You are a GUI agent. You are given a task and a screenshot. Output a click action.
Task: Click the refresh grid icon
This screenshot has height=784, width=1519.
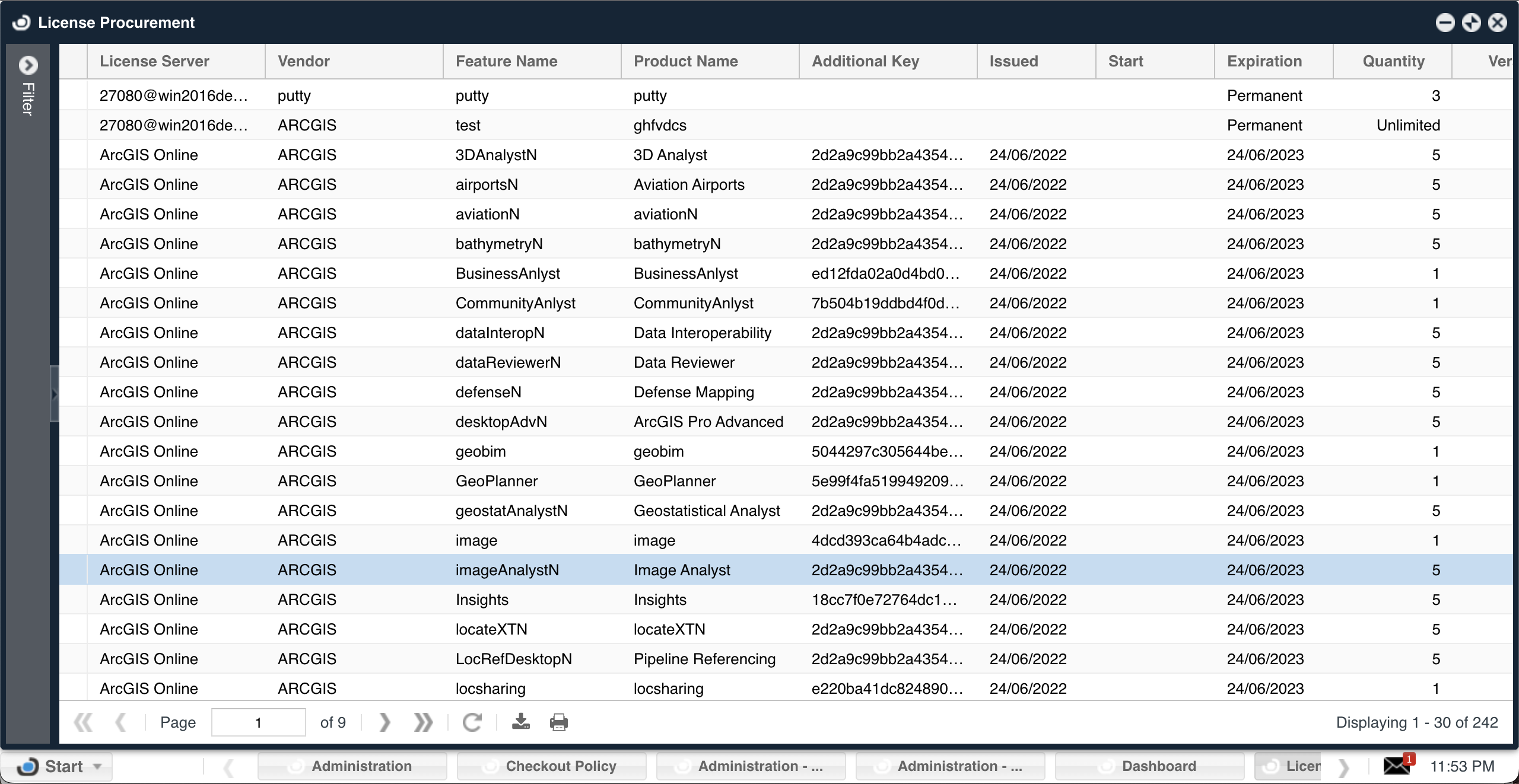coord(472,722)
